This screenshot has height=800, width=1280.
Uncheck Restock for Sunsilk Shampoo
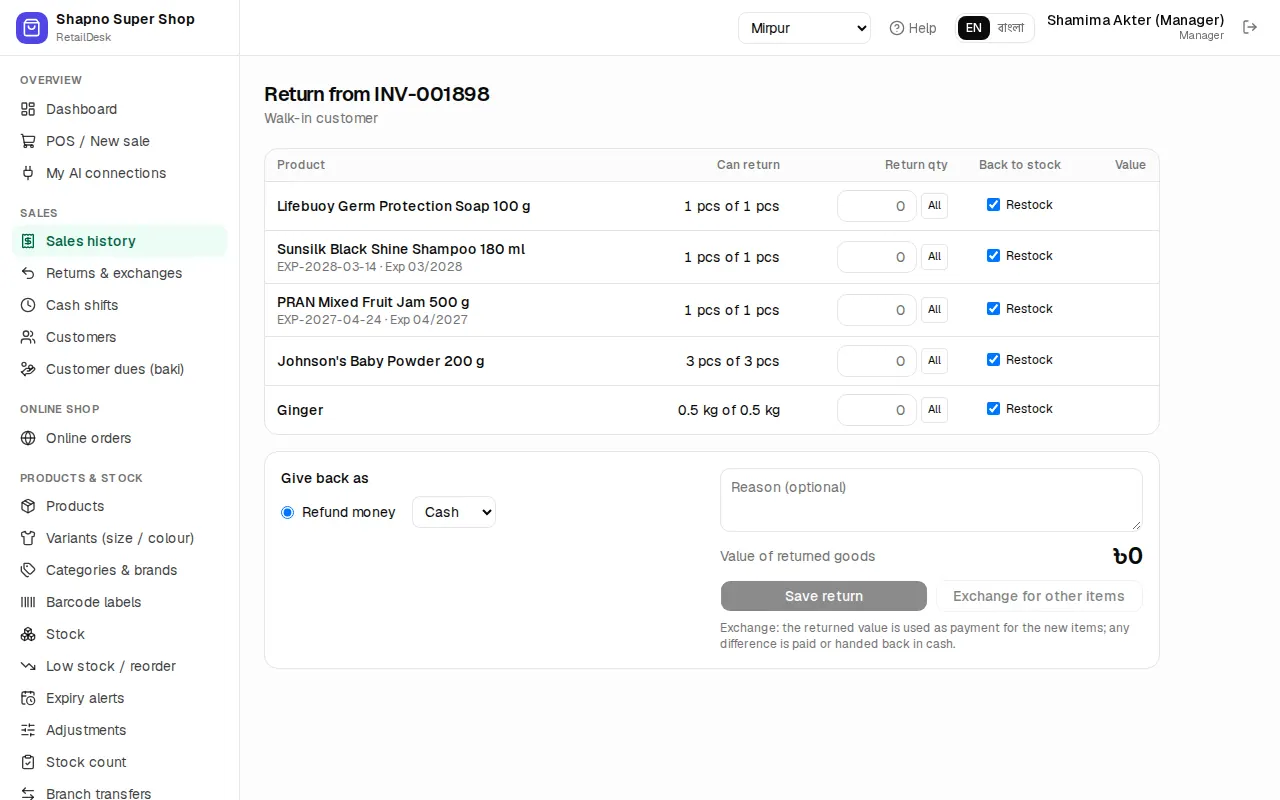(993, 256)
